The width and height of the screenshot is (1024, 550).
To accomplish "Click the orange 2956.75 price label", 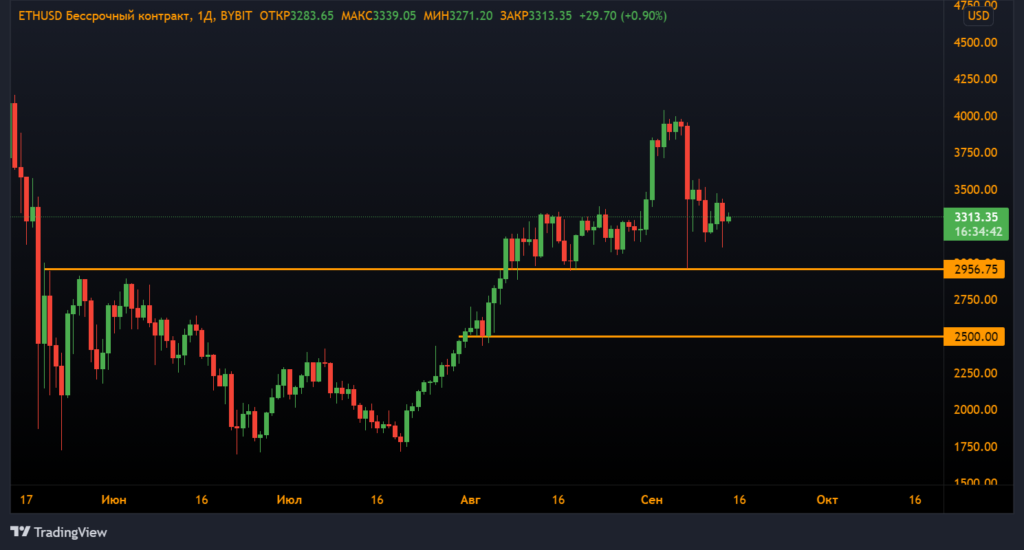I will [977, 270].
